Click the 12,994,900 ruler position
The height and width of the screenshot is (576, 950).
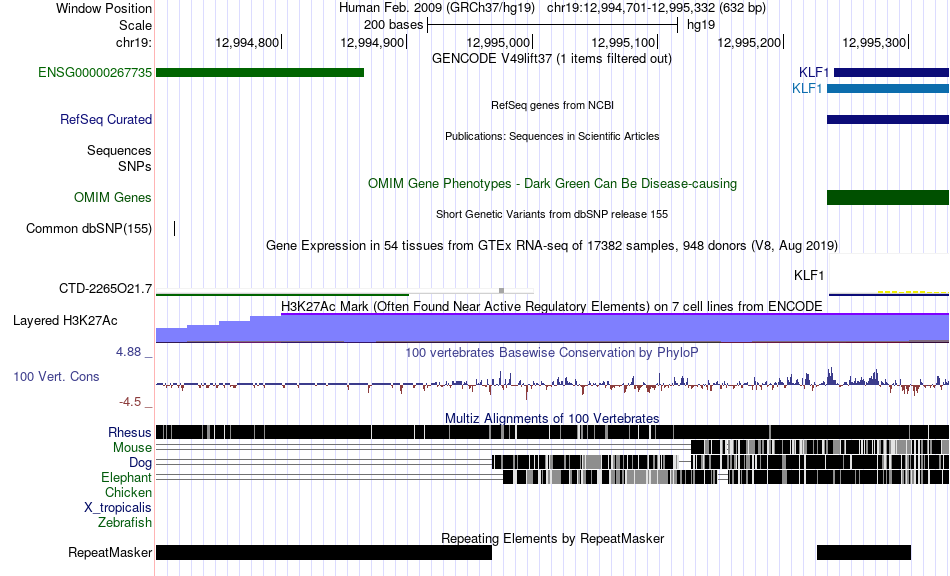(372, 42)
